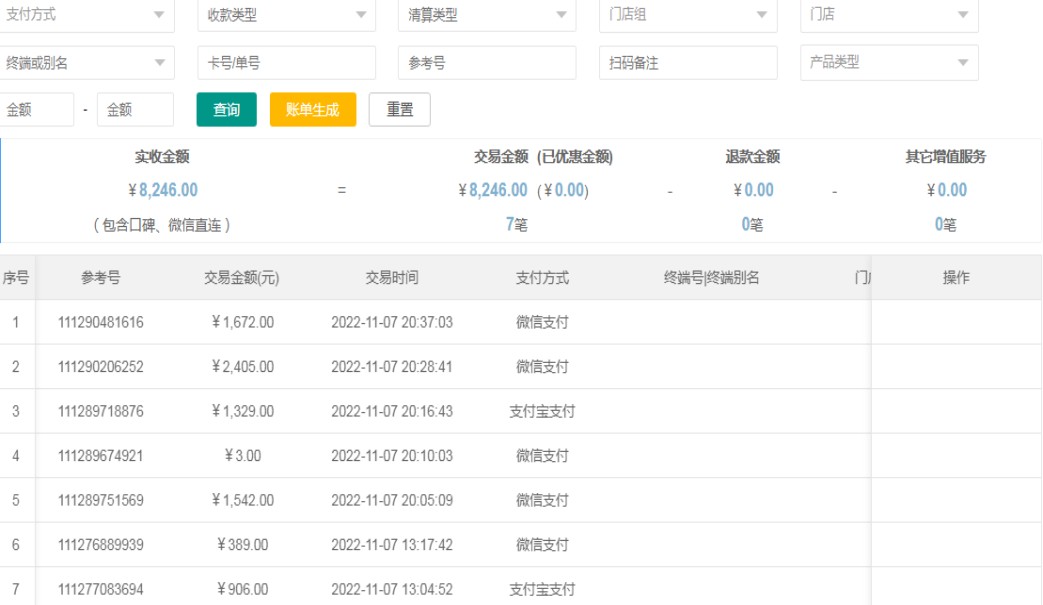
Task: Click the yellow 账单生成 button
Action: (312, 110)
